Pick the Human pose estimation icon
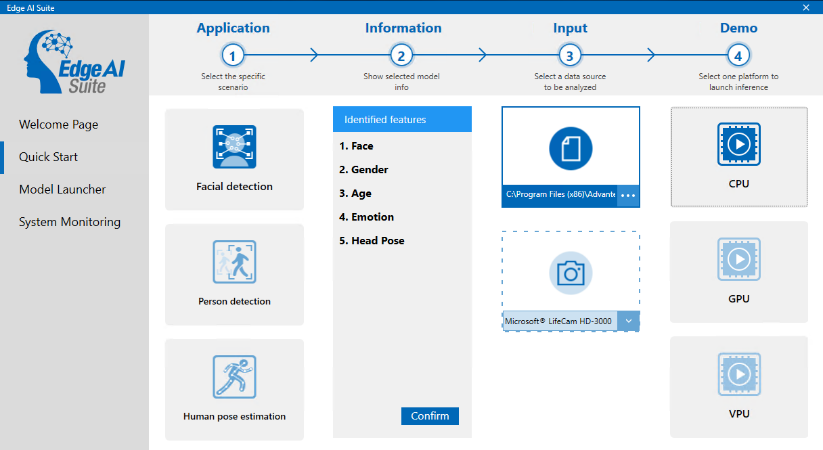823x450 pixels. click(234, 377)
